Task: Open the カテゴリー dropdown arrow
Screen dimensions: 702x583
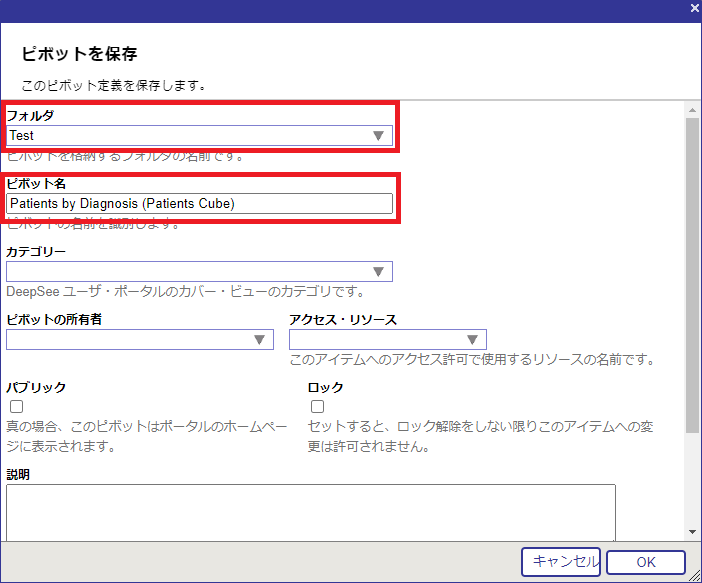Action: point(379,272)
